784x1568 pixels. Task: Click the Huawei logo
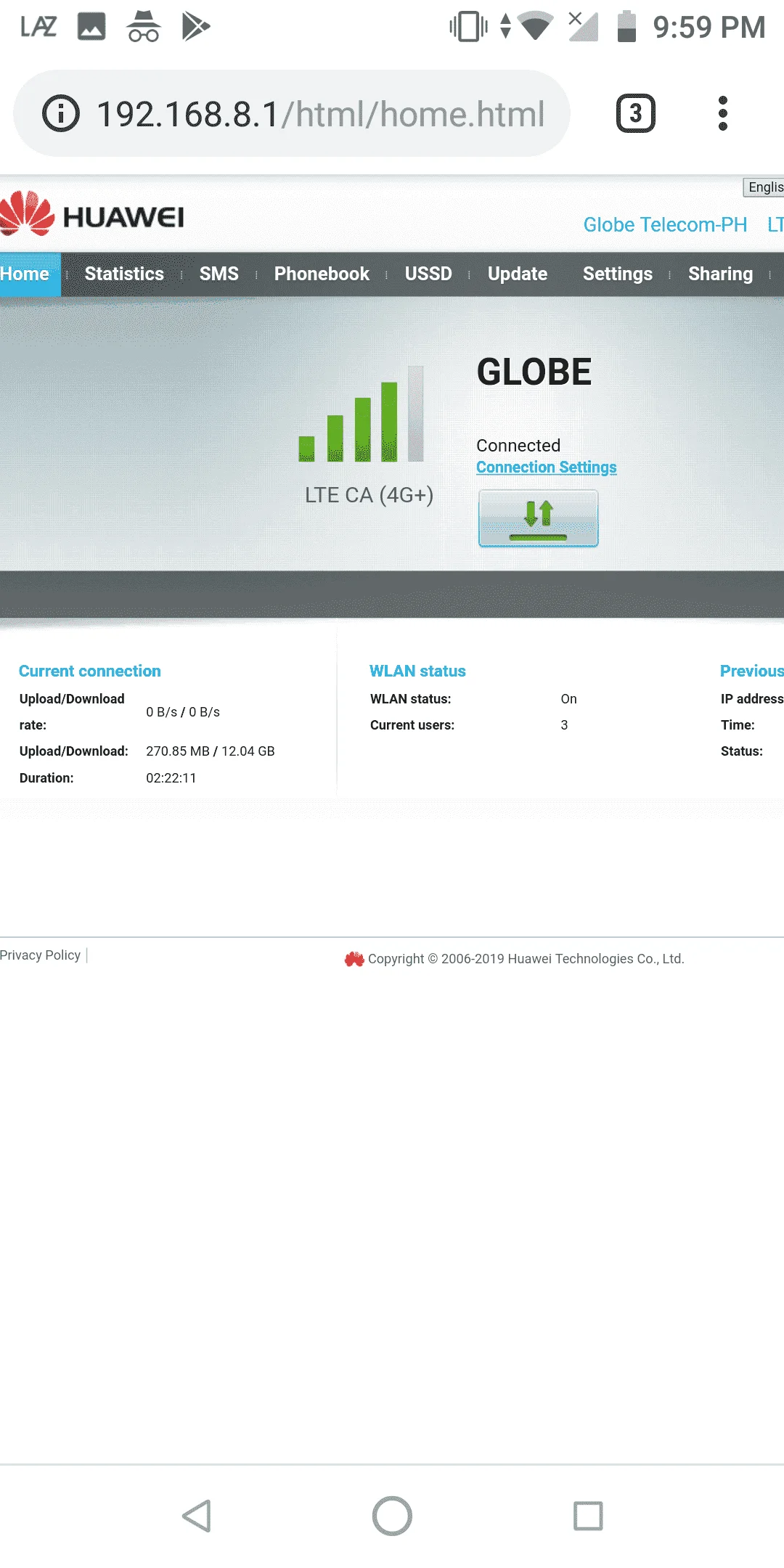pyautogui.click(x=92, y=214)
